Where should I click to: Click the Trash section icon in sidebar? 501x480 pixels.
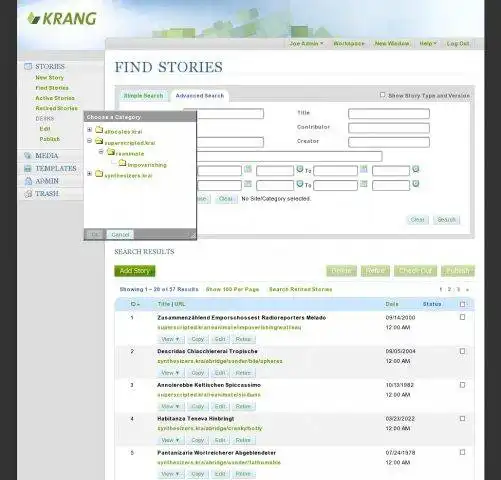[x=28, y=194]
